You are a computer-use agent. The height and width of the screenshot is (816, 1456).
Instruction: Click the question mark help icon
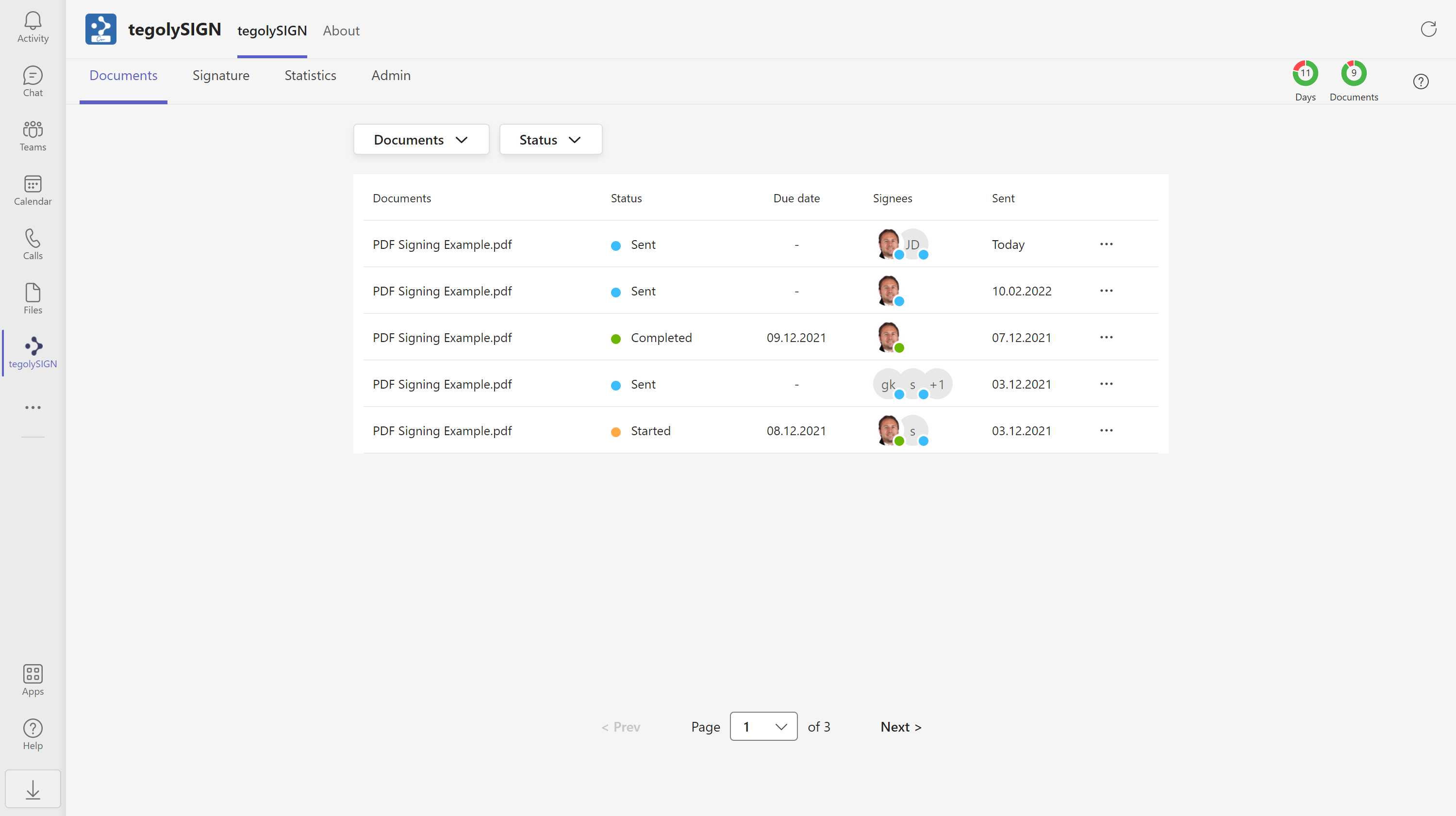coord(1421,82)
